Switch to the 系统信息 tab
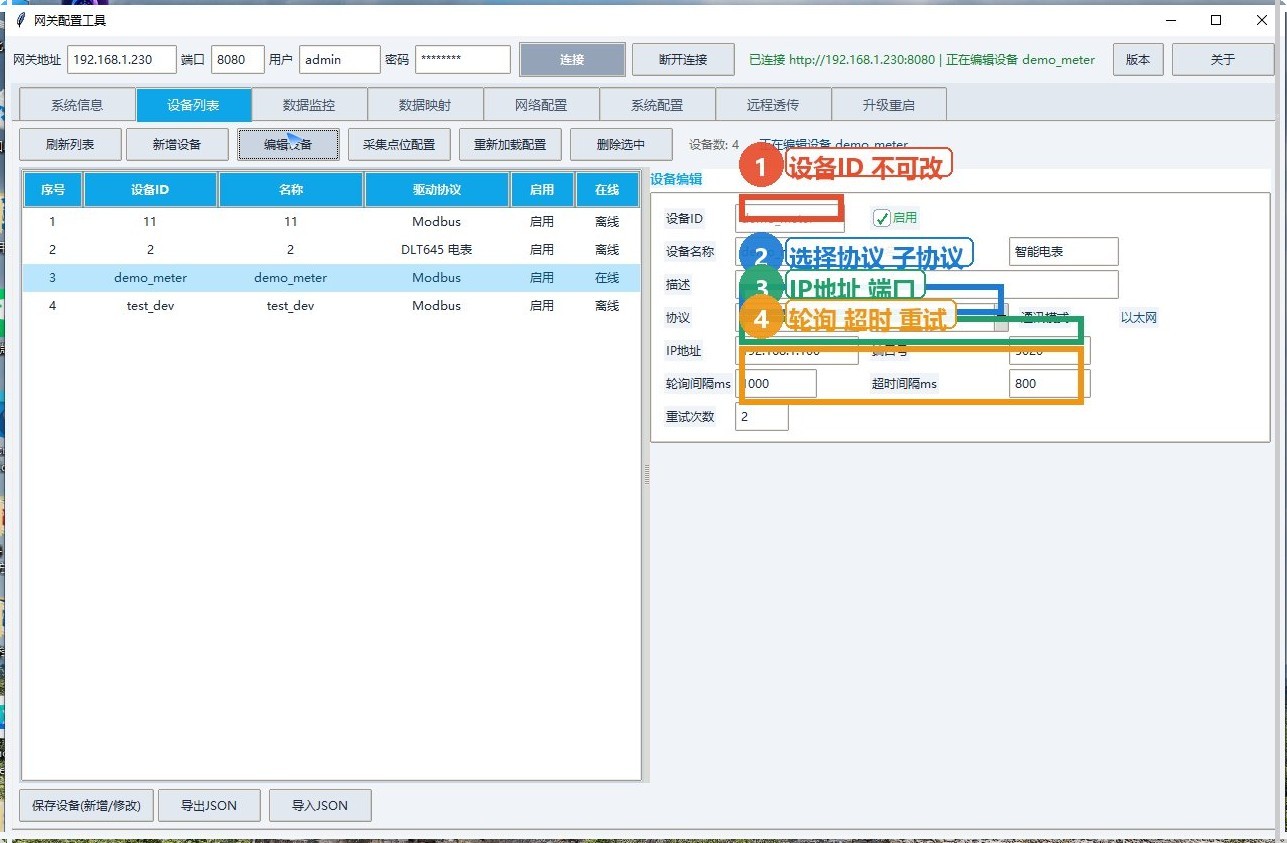The height and width of the screenshot is (843, 1287). [x=77, y=105]
